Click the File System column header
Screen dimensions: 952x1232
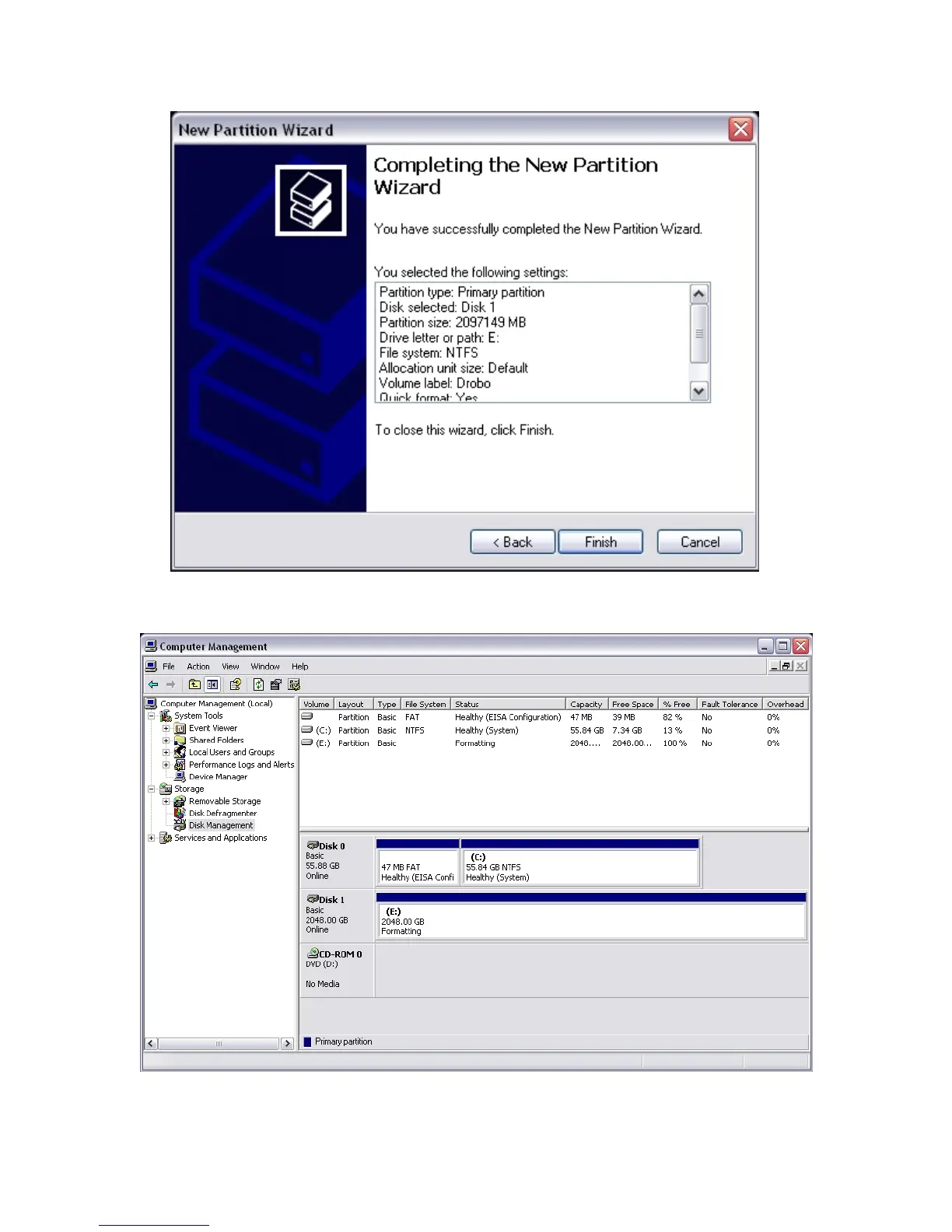(x=425, y=704)
